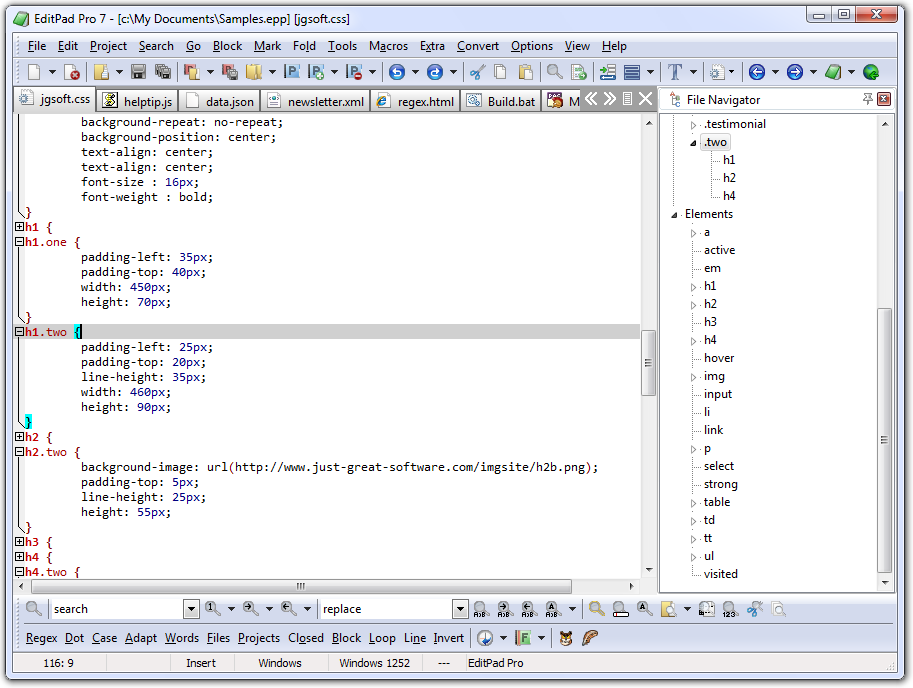913x688 pixels.
Task: Toggle the Adapt search option
Action: point(141,639)
